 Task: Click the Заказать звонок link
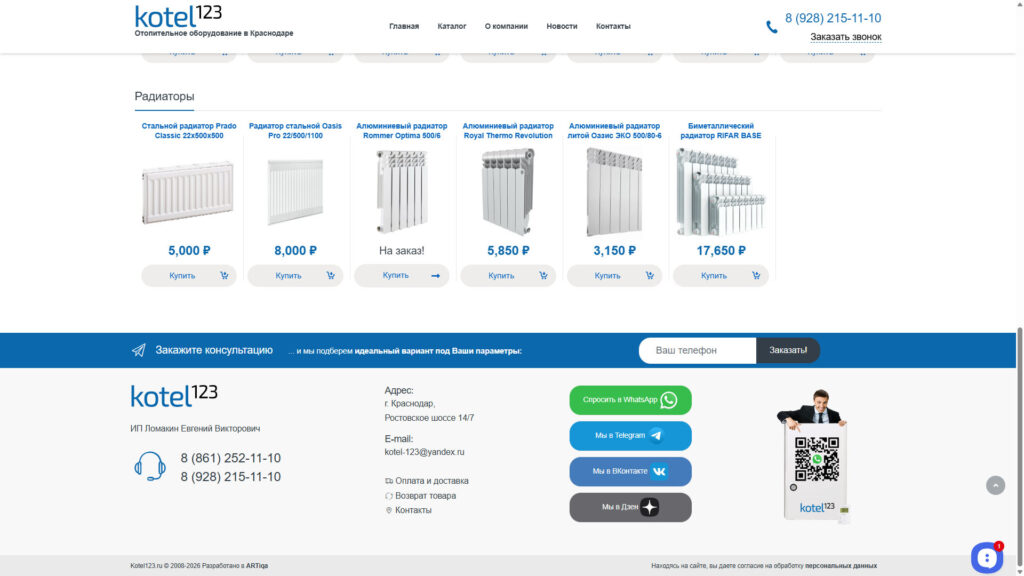[845, 37]
